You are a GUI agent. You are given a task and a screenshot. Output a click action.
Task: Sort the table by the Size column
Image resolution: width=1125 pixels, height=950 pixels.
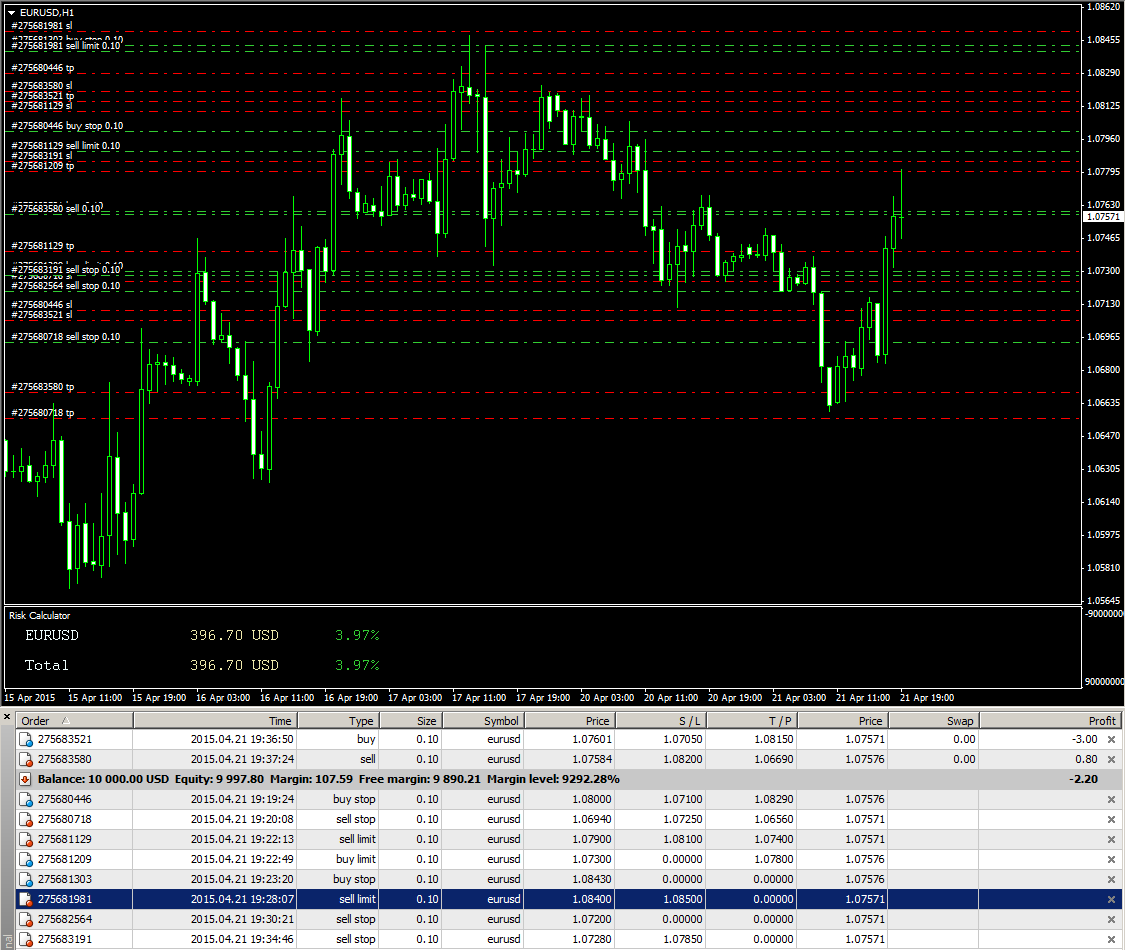click(x=410, y=720)
